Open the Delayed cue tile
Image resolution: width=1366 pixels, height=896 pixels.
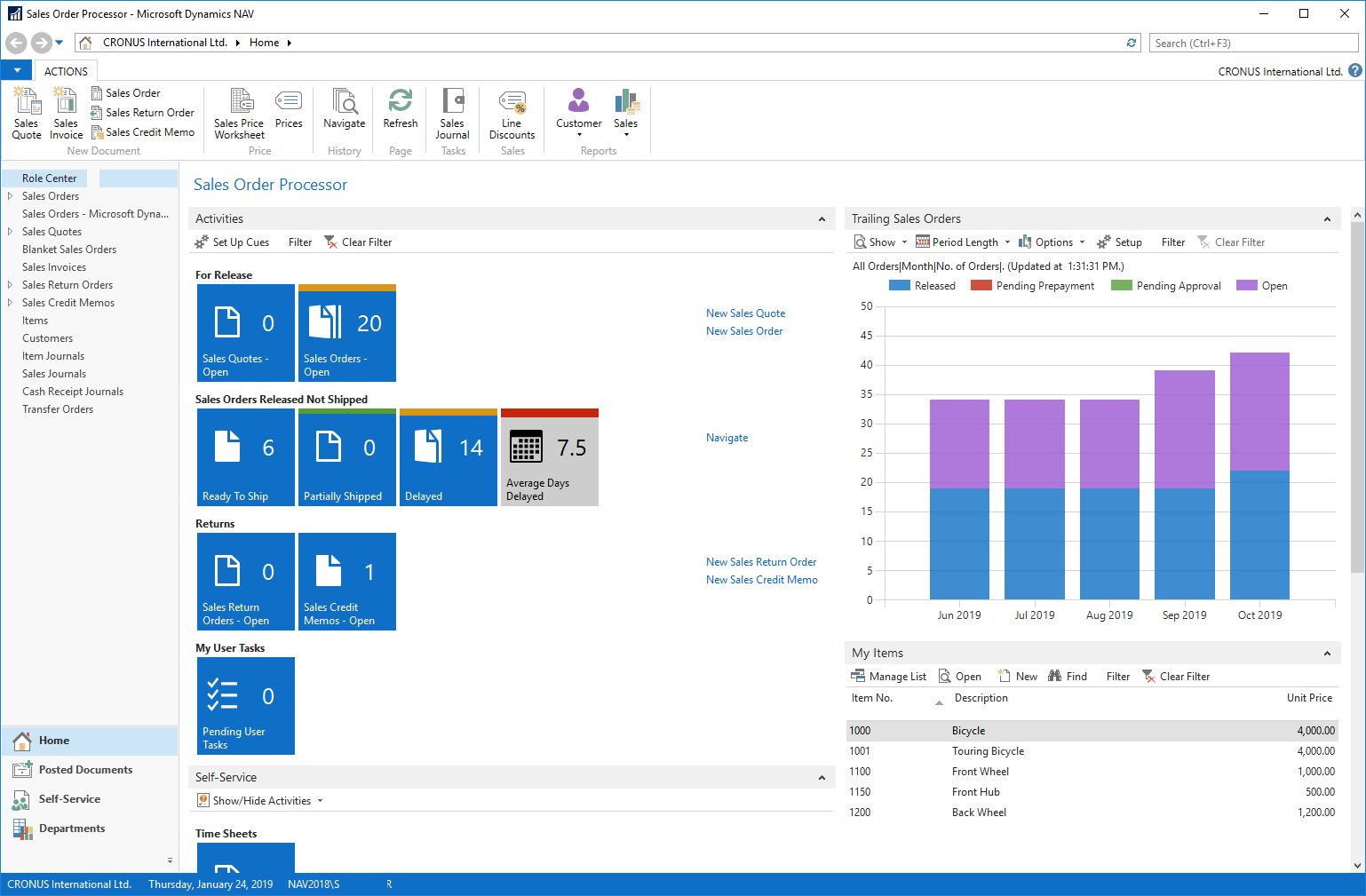tap(449, 457)
